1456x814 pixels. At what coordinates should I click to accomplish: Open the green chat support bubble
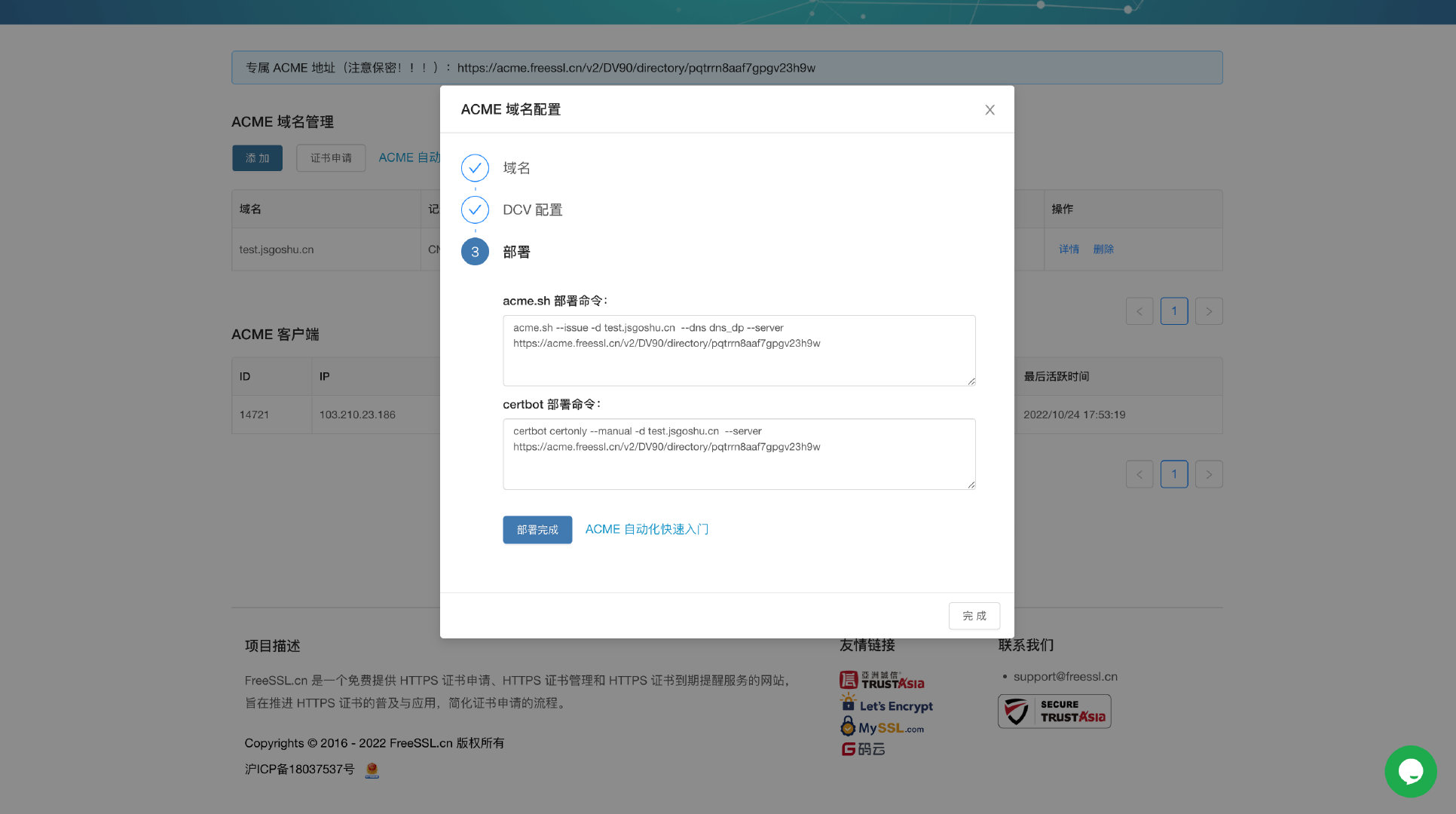tap(1410, 771)
